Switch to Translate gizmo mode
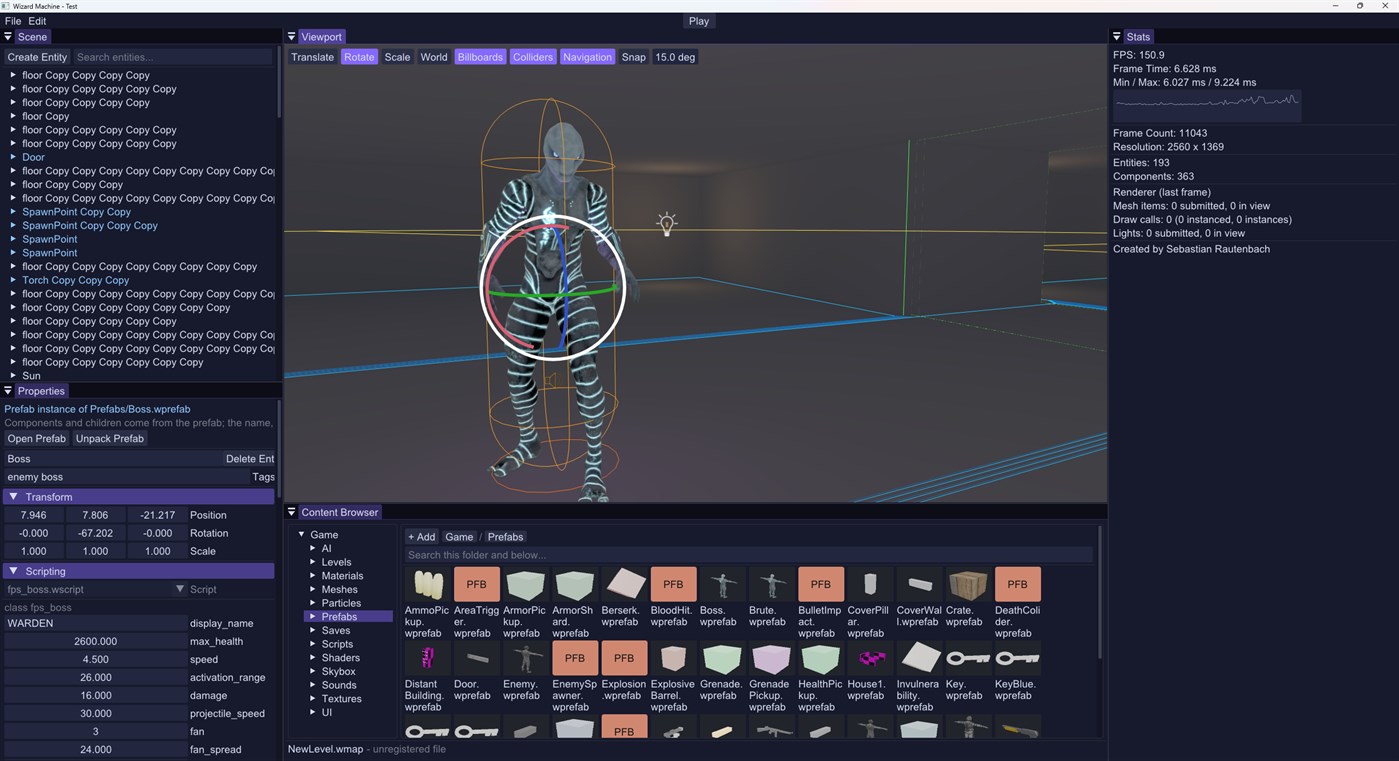 [x=313, y=57]
